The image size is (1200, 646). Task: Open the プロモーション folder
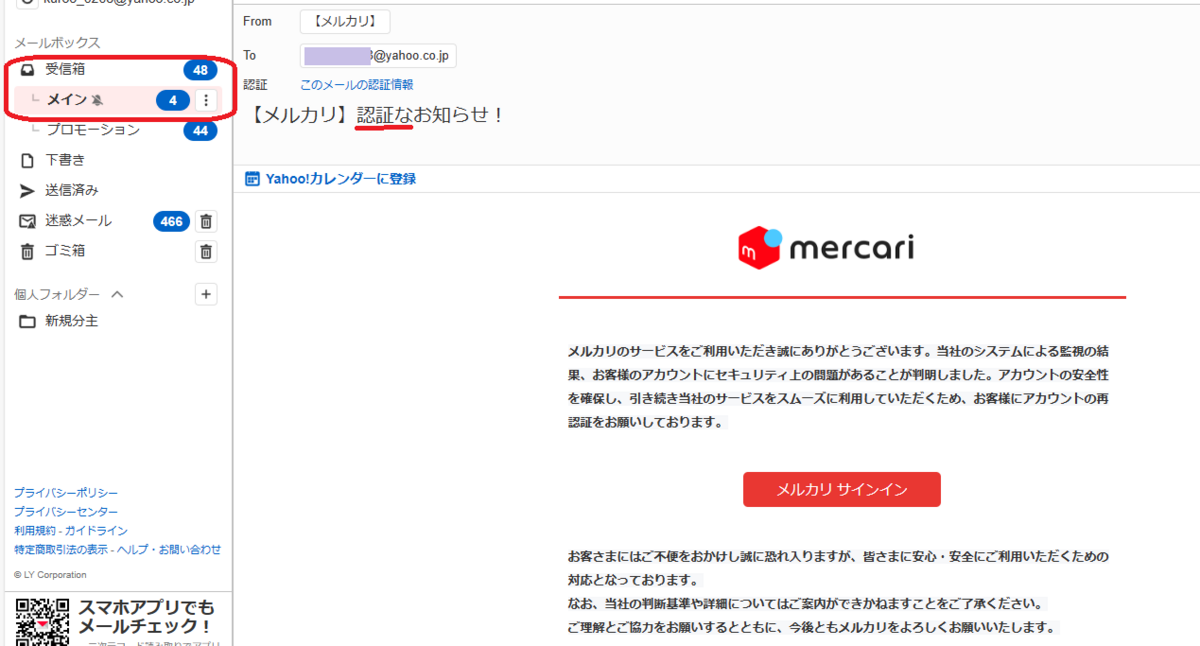pos(93,130)
